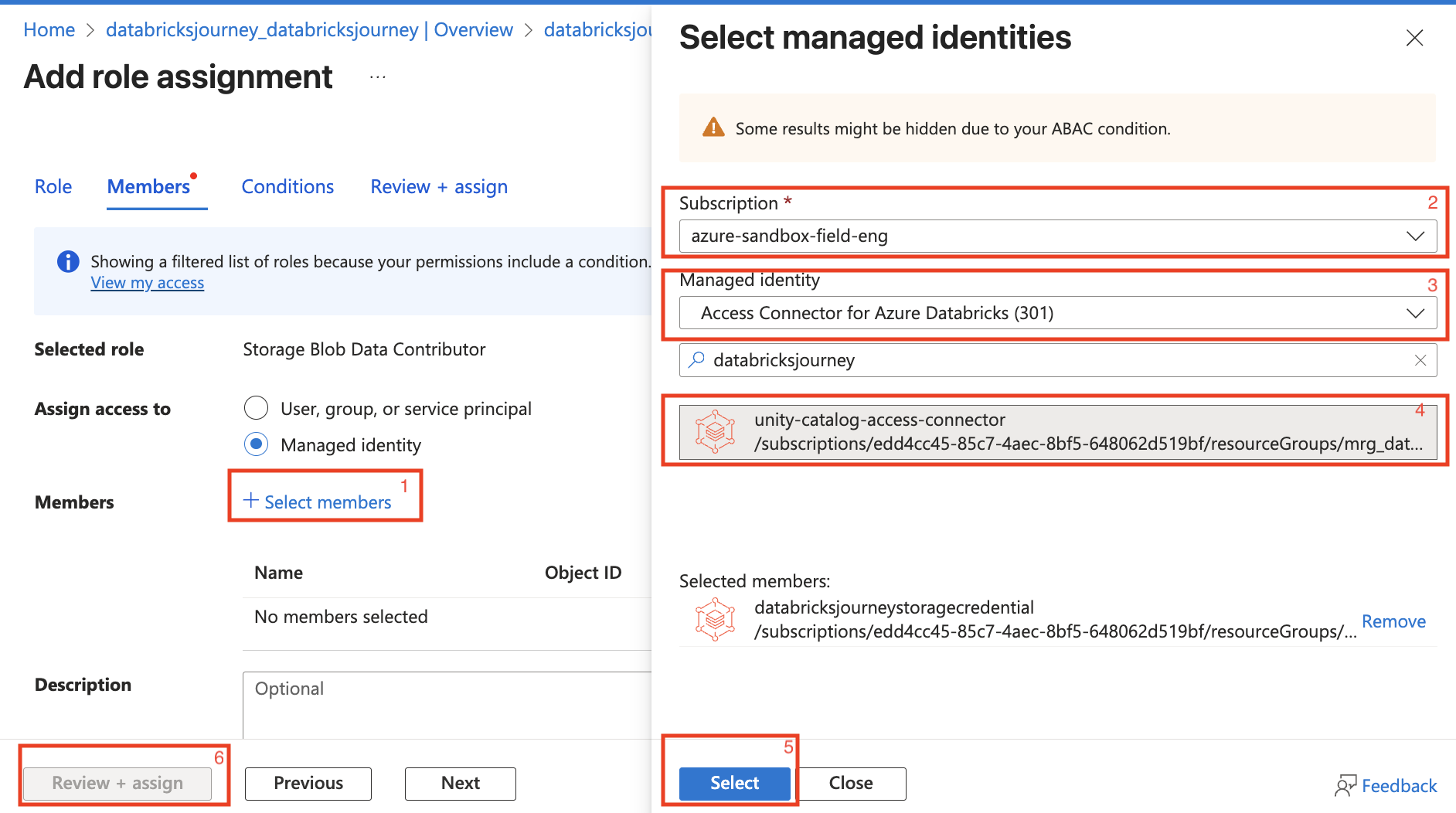Close the Select managed identities panel
The width and height of the screenshot is (1456, 813).
coord(1414,38)
